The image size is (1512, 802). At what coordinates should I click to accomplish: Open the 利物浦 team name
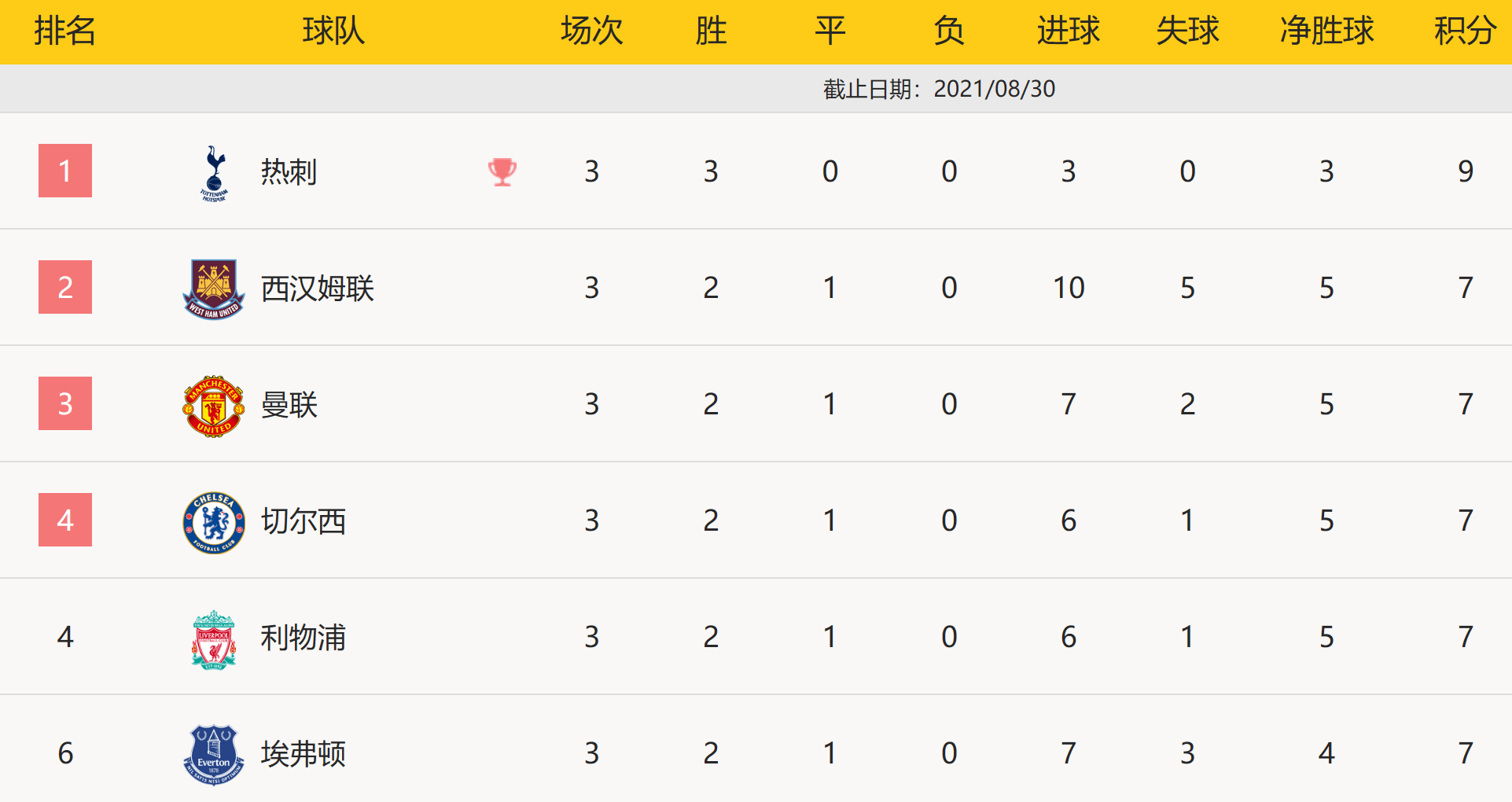(303, 638)
